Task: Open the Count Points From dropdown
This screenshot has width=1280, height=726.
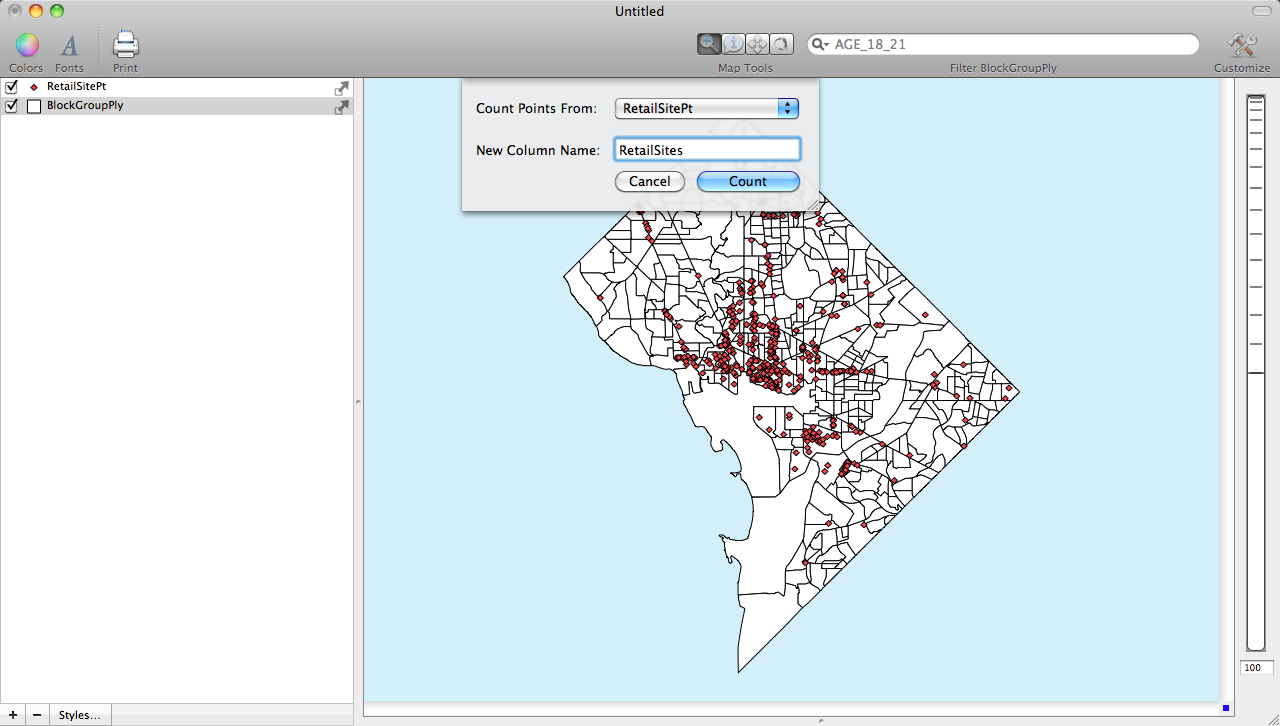Action: (706, 108)
